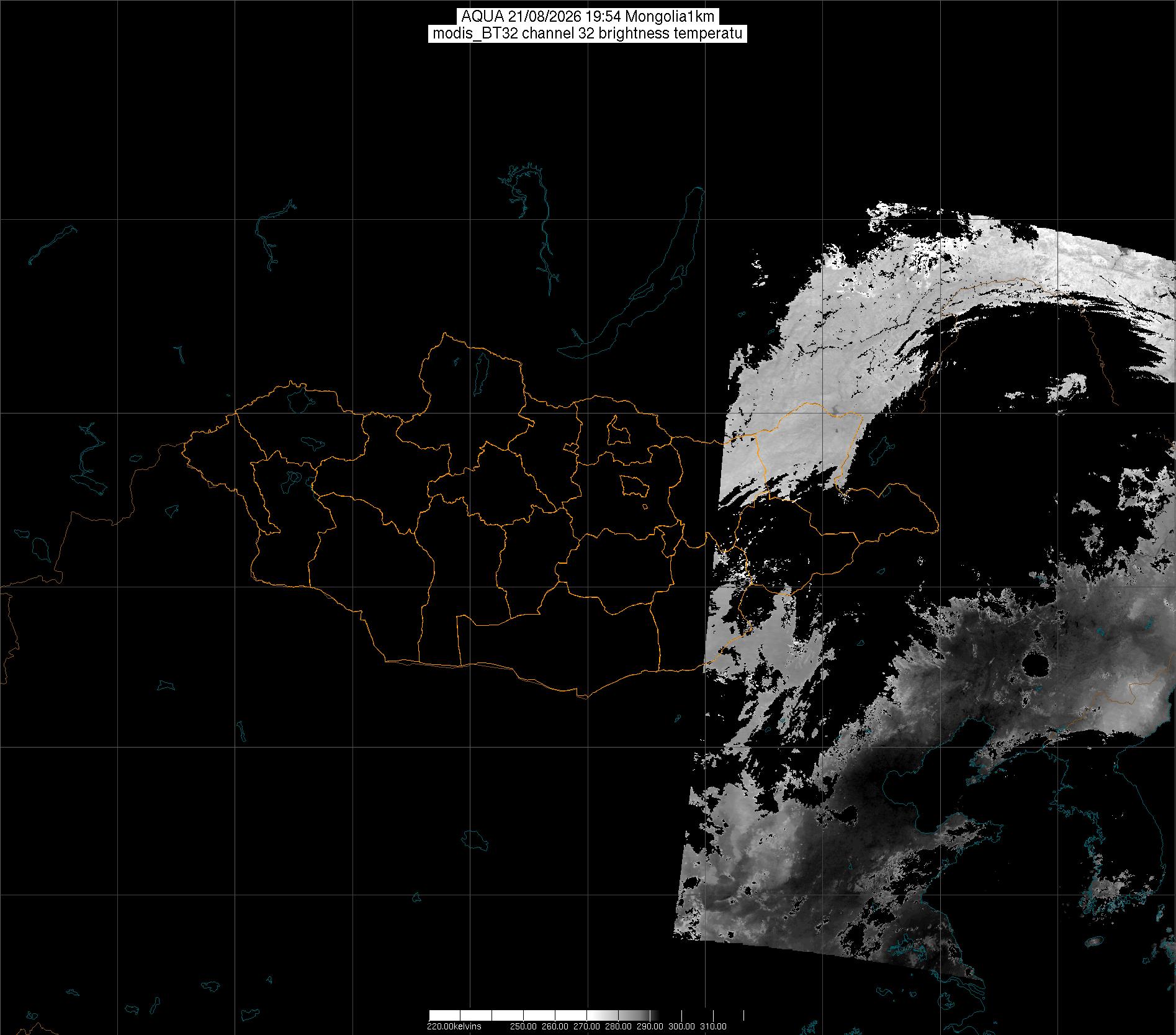Click the title "AQUA 21/08/2026 19:54 Mongolia1km"
Viewport: 1176px width, 1035px height.
tap(588, 17)
